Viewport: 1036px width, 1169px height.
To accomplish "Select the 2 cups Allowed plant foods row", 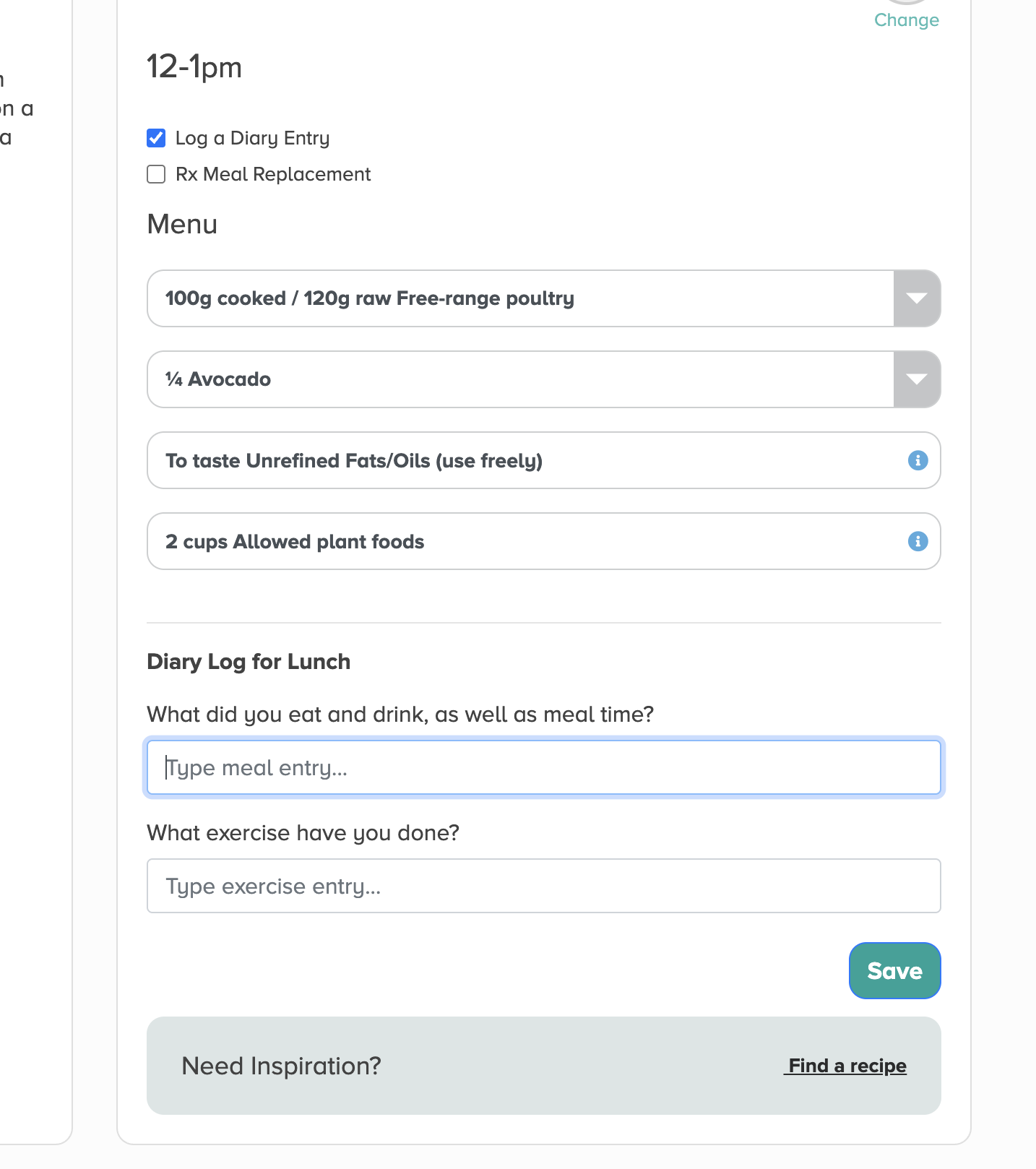I will click(543, 541).
